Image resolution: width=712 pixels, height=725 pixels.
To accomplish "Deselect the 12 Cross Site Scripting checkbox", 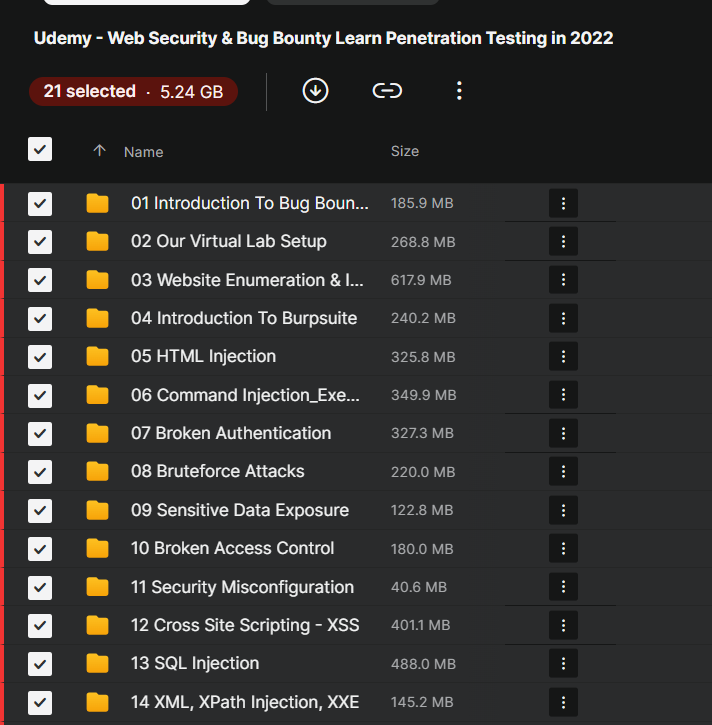I will point(40,626).
